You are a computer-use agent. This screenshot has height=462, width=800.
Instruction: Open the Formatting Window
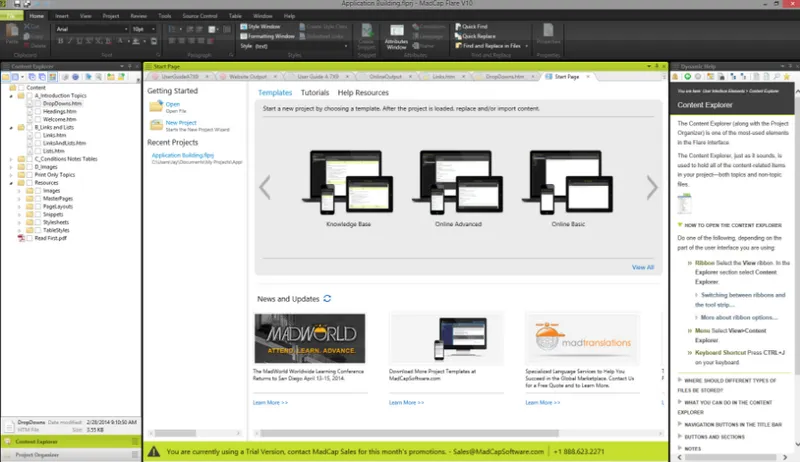click(267, 36)
